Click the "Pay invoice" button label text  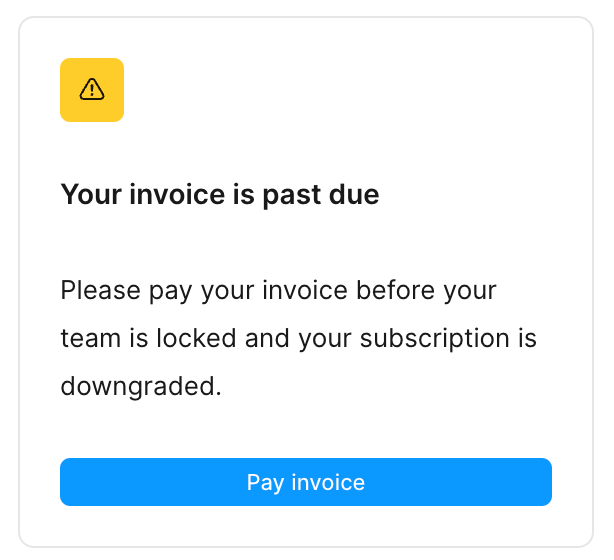click(306, 483)
